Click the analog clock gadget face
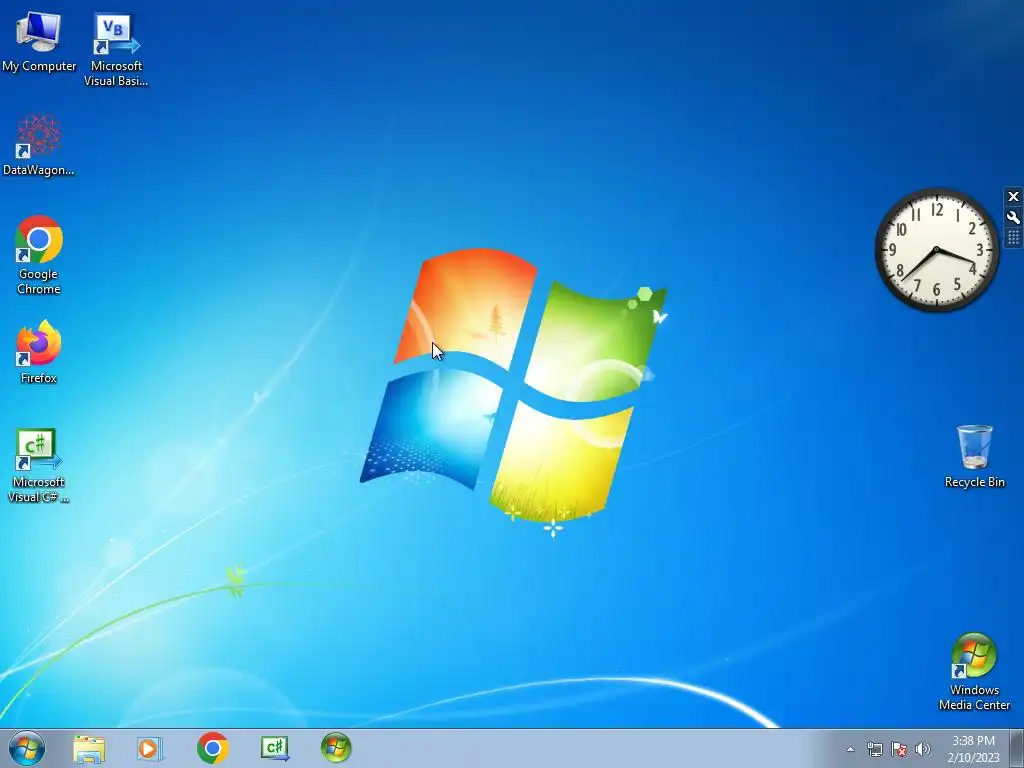Screen dimensions: 1024x768 click(x=936, y=249)
